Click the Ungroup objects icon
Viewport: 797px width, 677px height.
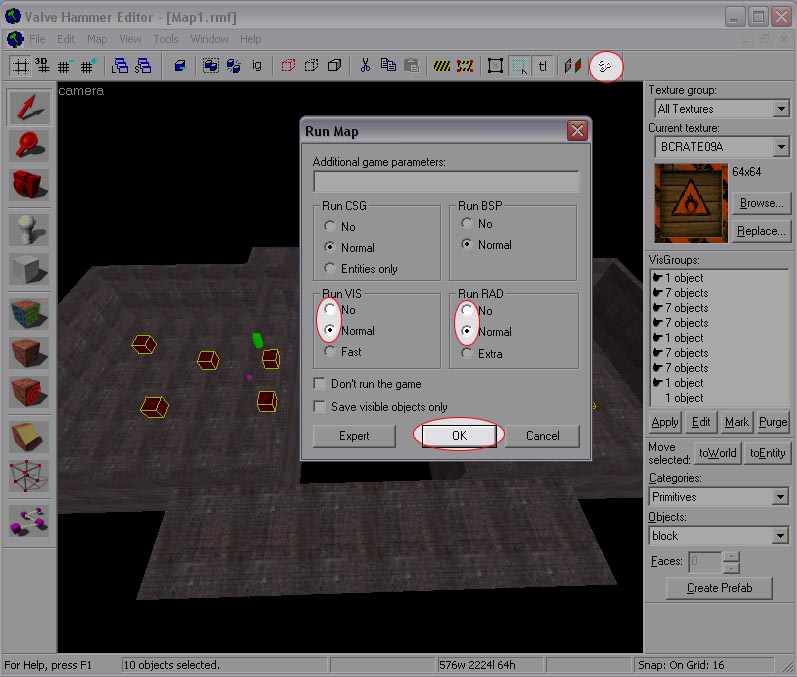(x=234, y=66)
